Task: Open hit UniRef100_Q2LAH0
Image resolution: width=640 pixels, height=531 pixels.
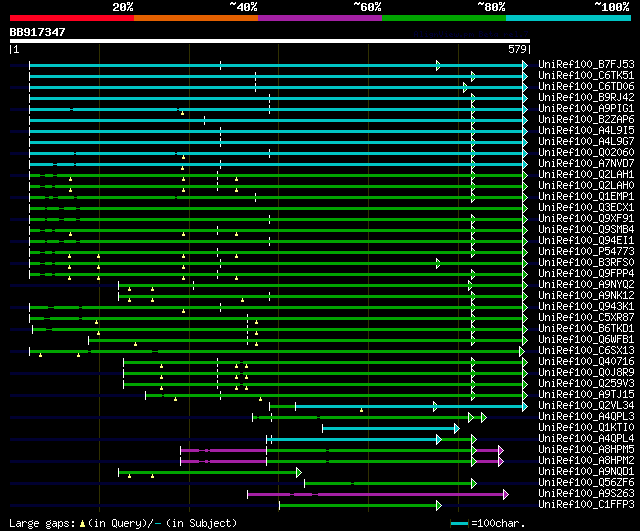Action: click(586, 186)
